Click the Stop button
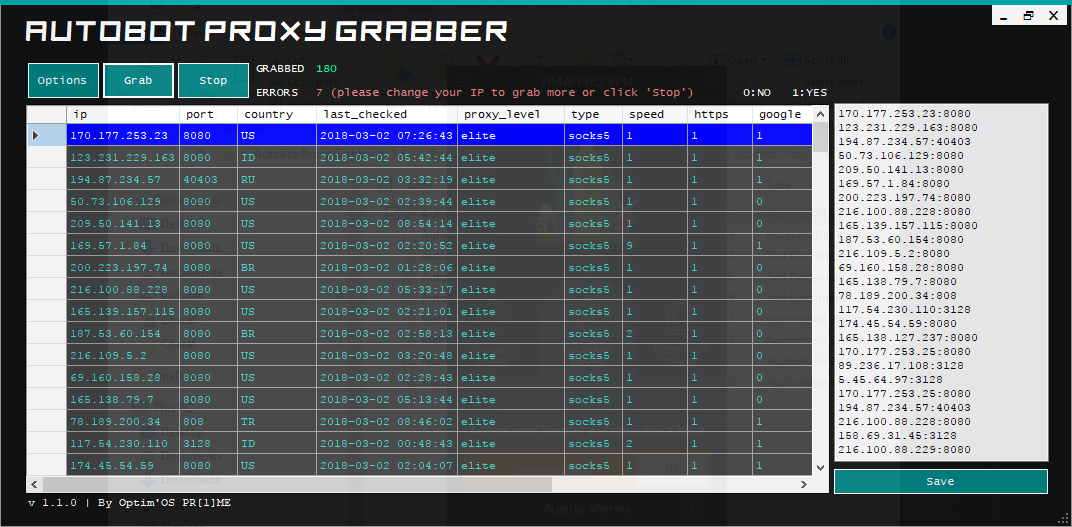This screenshot has width=1072, height=527. coord(213,81)
